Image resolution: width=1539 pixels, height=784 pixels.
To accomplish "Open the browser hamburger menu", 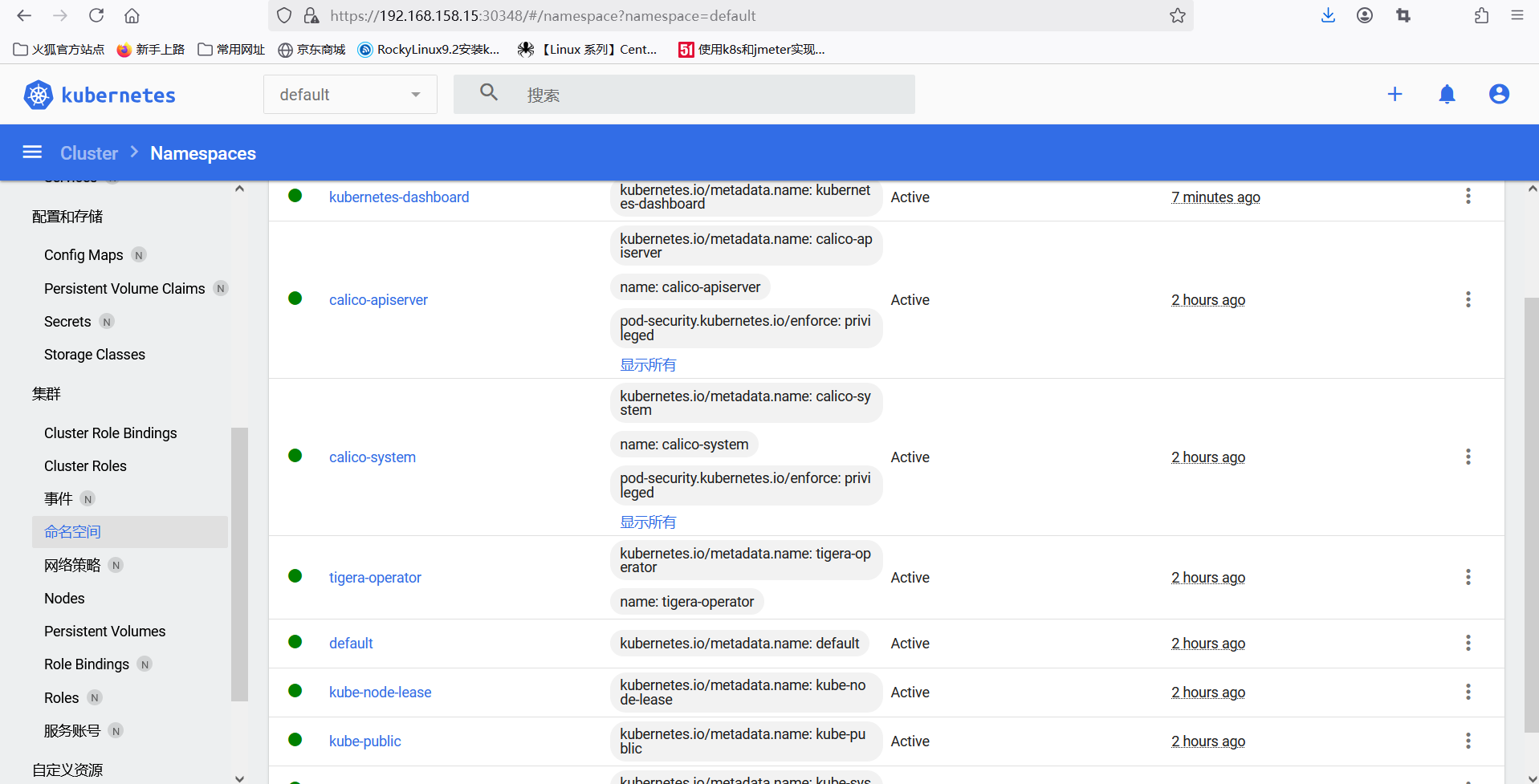I will click(x=1517, y=15).
